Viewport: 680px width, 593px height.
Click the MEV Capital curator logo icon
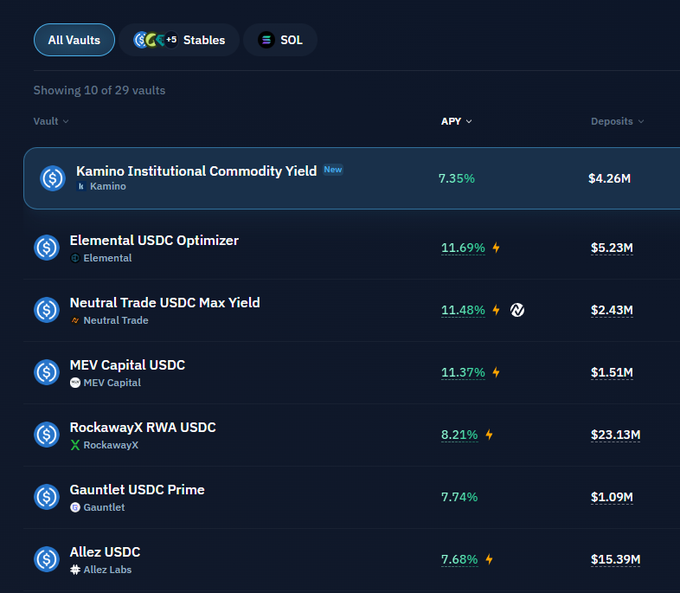point(75,383)
